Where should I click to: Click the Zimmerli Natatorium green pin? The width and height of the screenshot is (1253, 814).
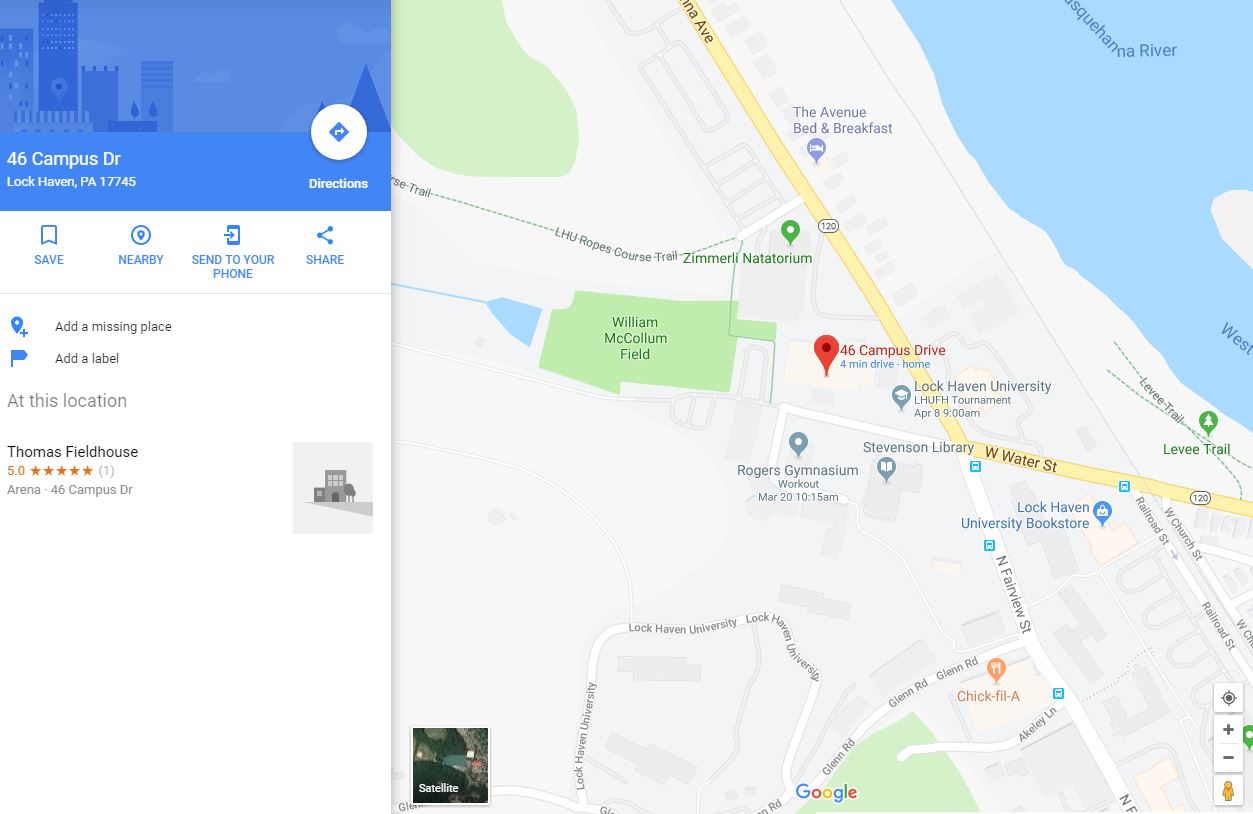tap(790, 233)
